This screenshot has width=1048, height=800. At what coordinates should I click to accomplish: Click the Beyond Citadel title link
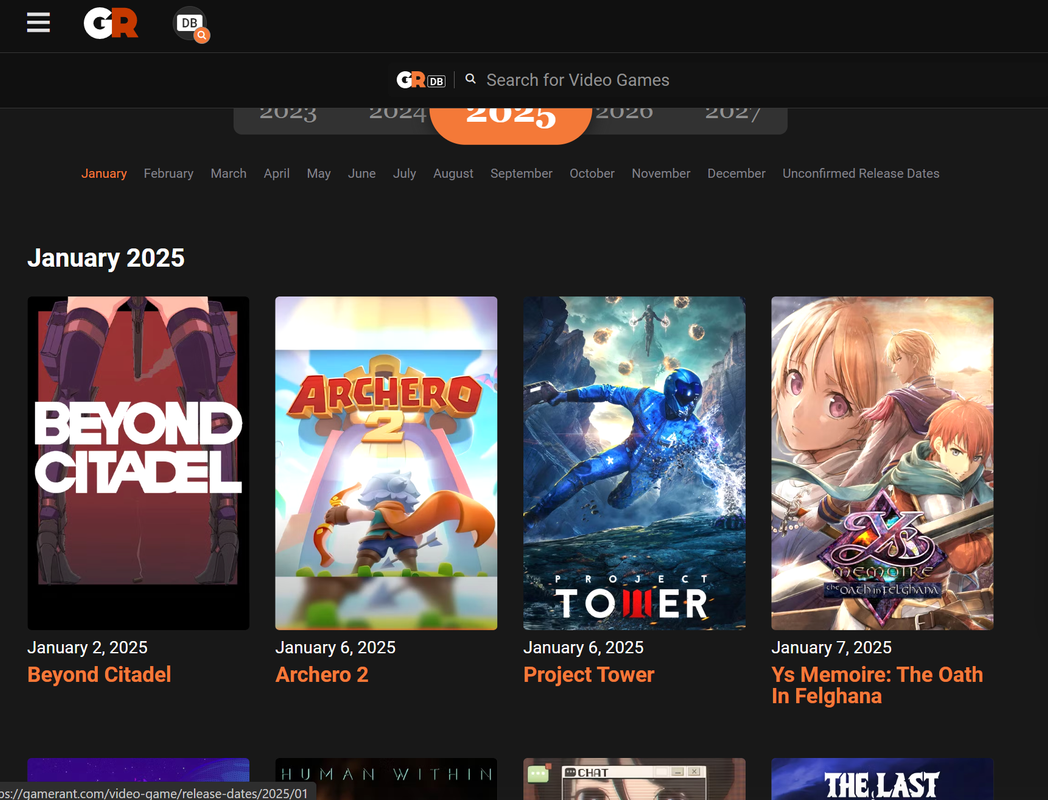100,675
